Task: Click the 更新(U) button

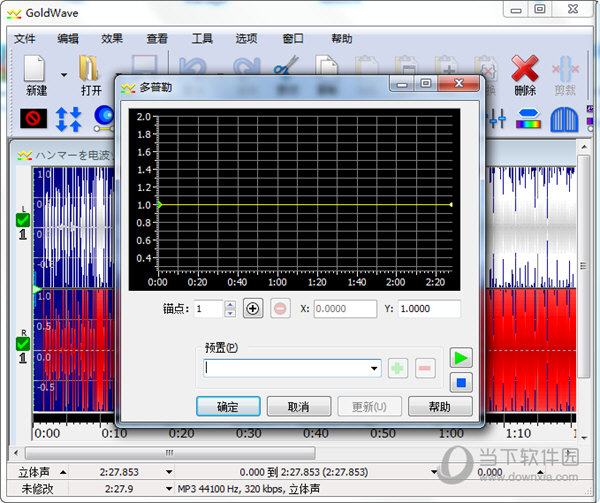Action: (x=369, y=406)
